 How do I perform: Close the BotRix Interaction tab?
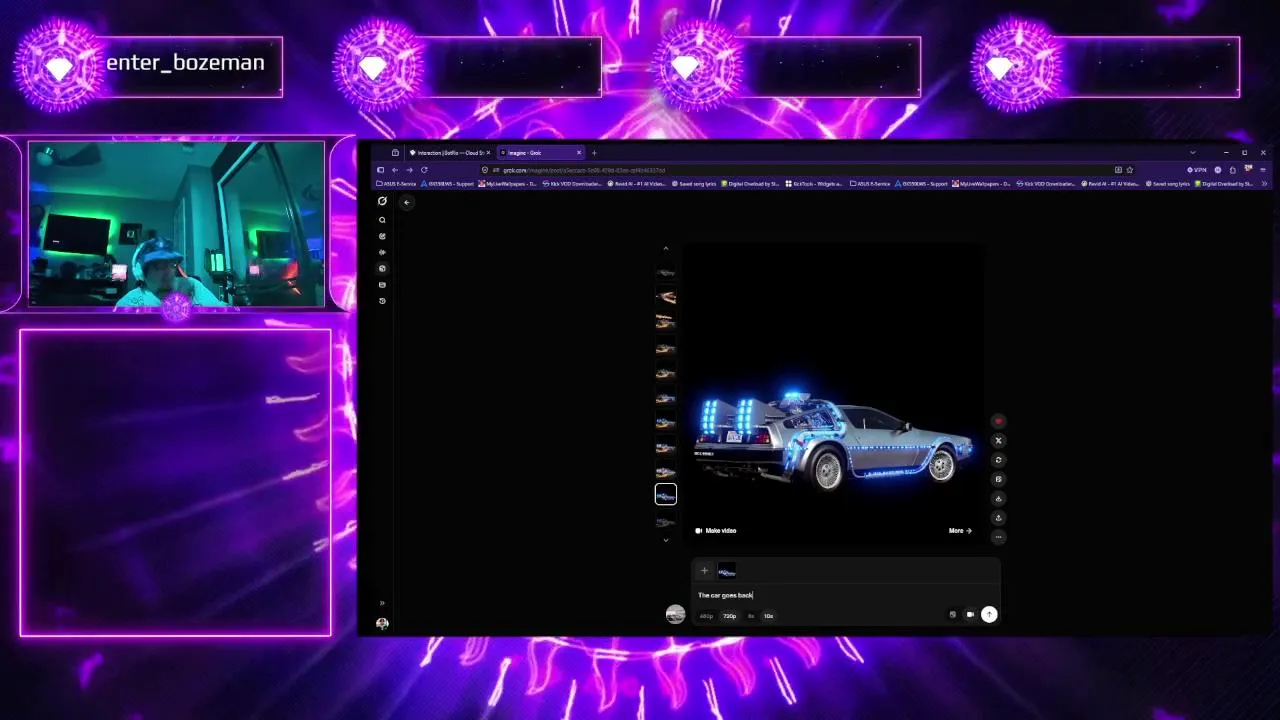pos(488,153)
